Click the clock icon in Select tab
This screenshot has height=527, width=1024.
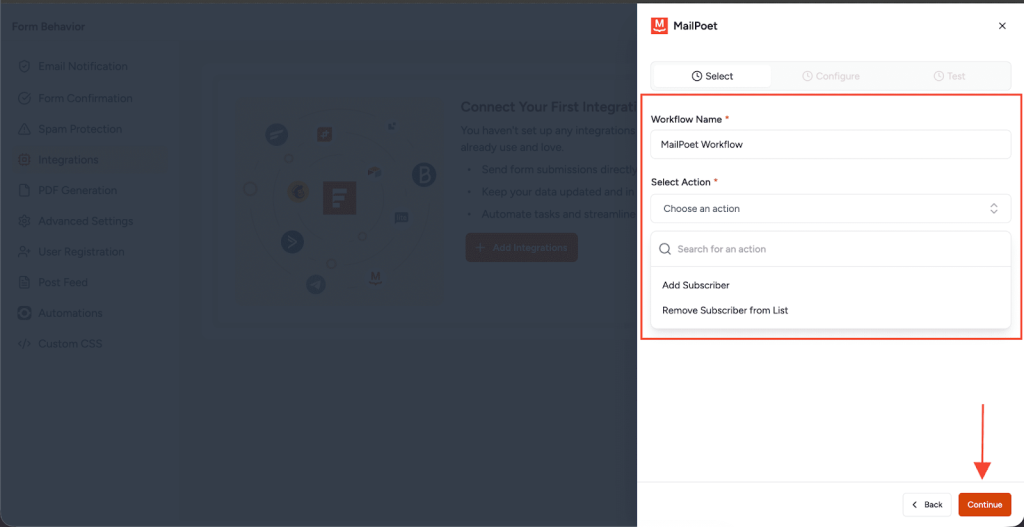pyautogui.click(x=697, y=76)
